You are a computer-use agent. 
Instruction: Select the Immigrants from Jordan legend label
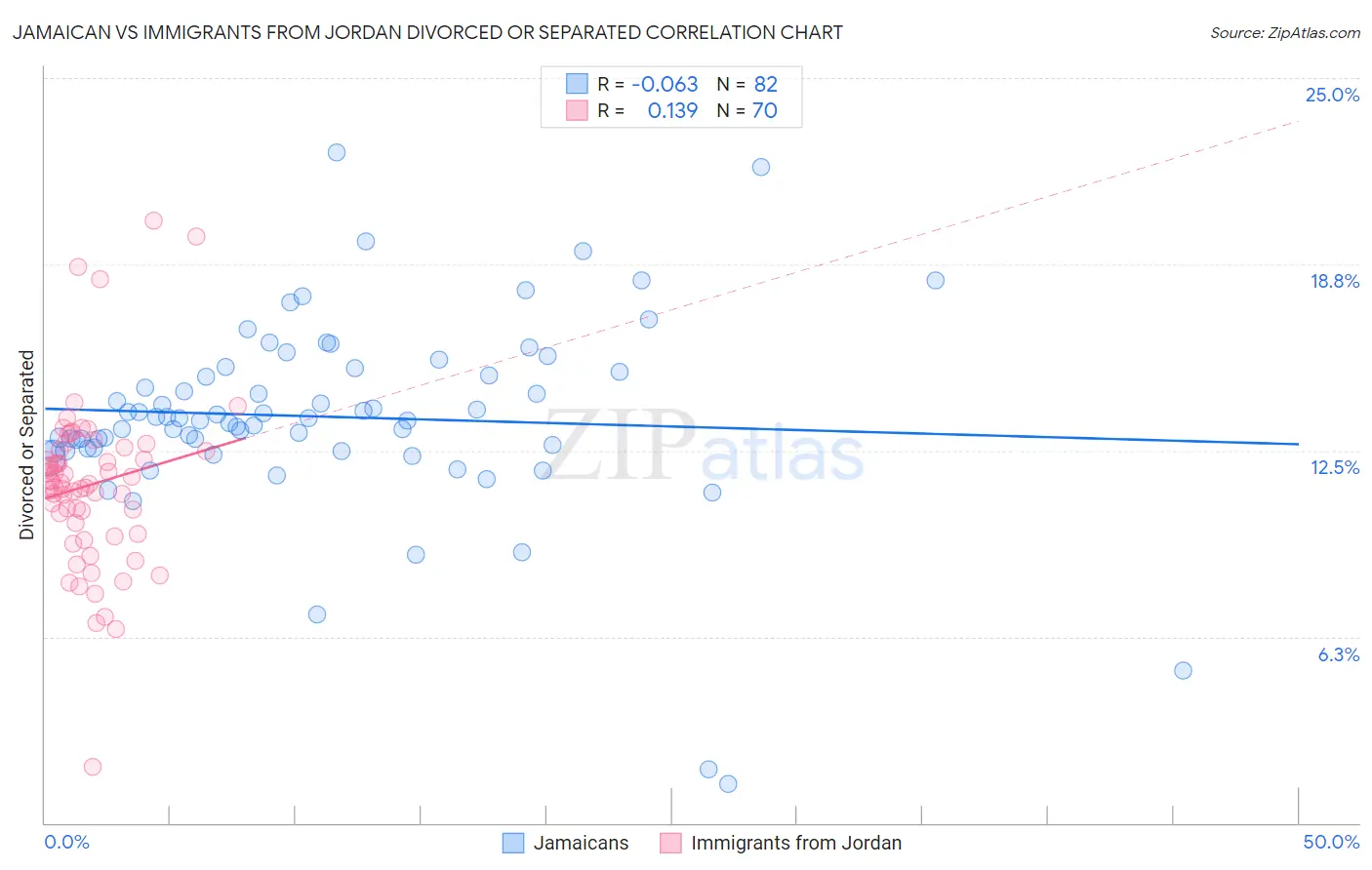click(796, 843)
